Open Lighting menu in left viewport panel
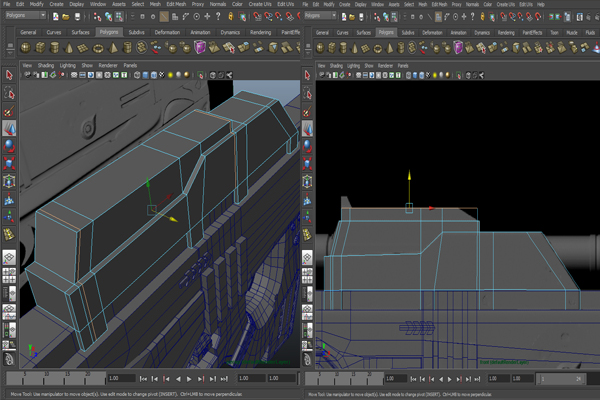 tap(68, 65)
